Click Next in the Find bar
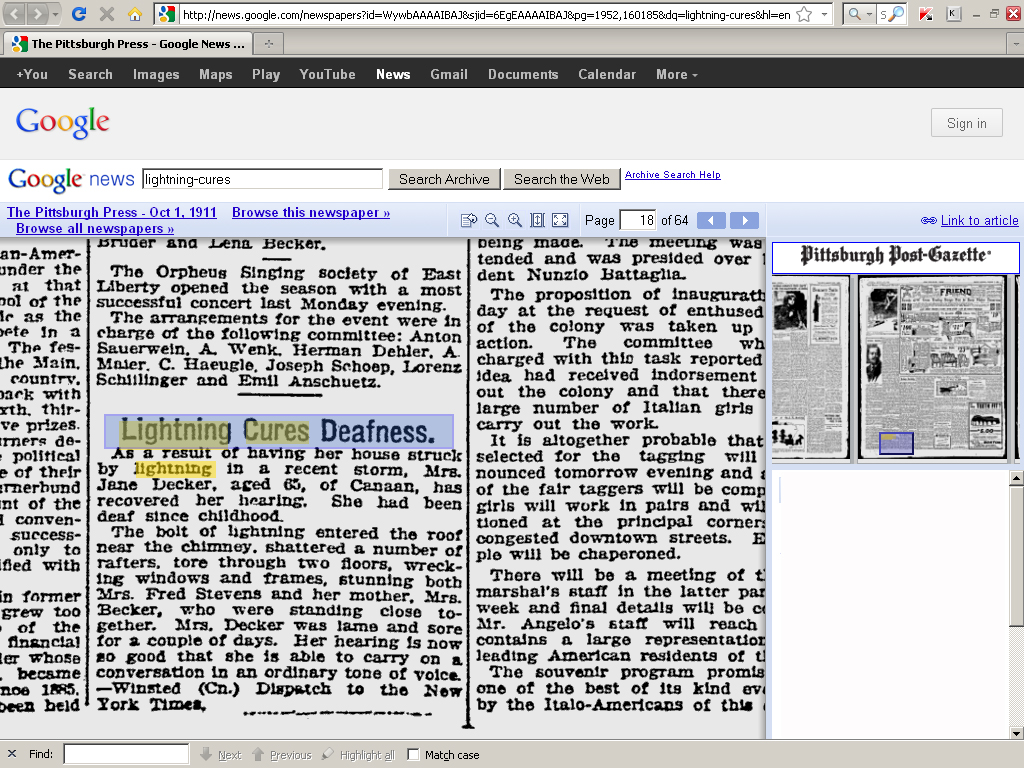The width and height of the screenshot is (1024, 768). point(221,755)
